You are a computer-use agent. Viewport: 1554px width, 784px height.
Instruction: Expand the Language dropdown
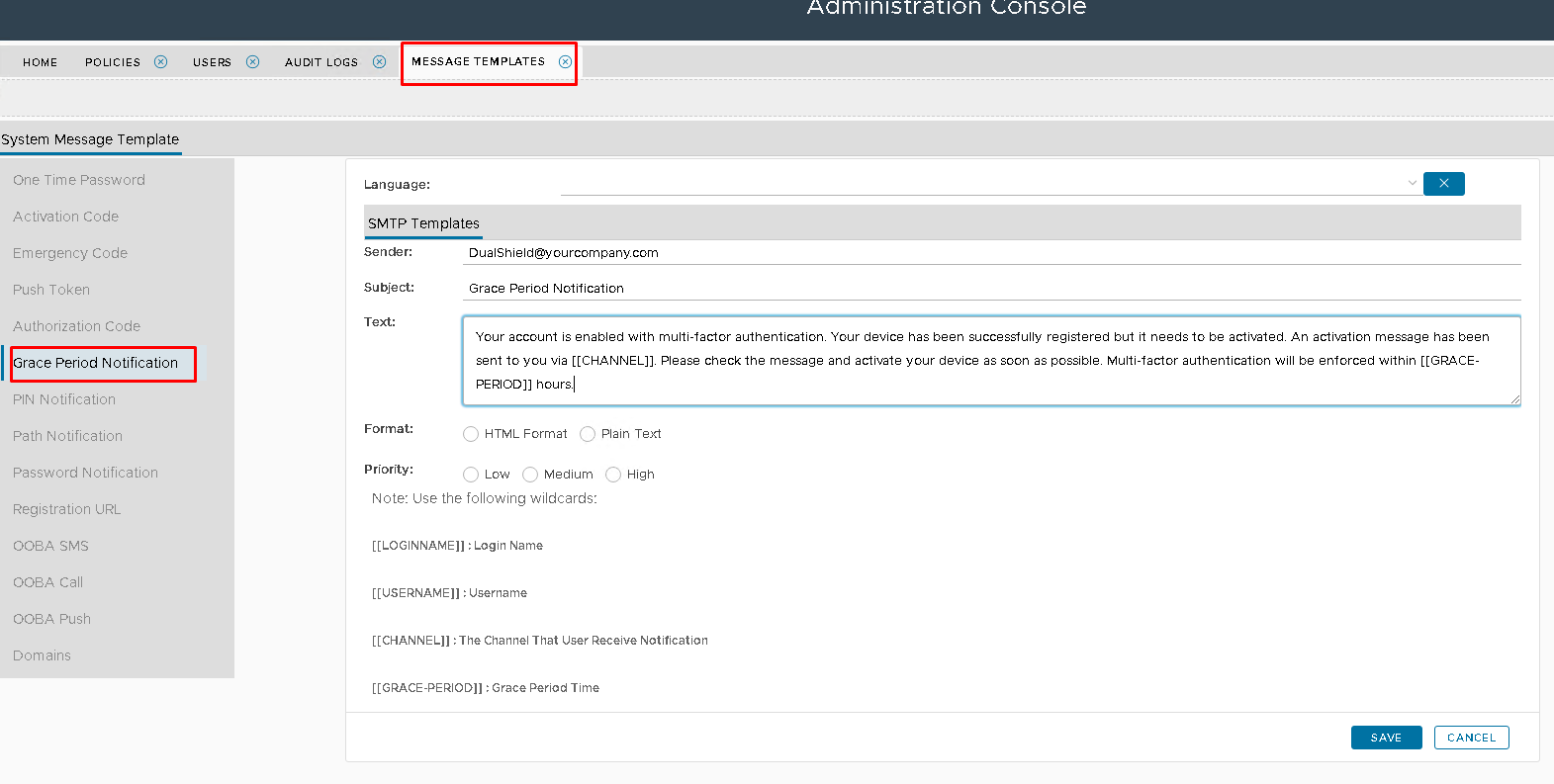[x=989, y=184]
